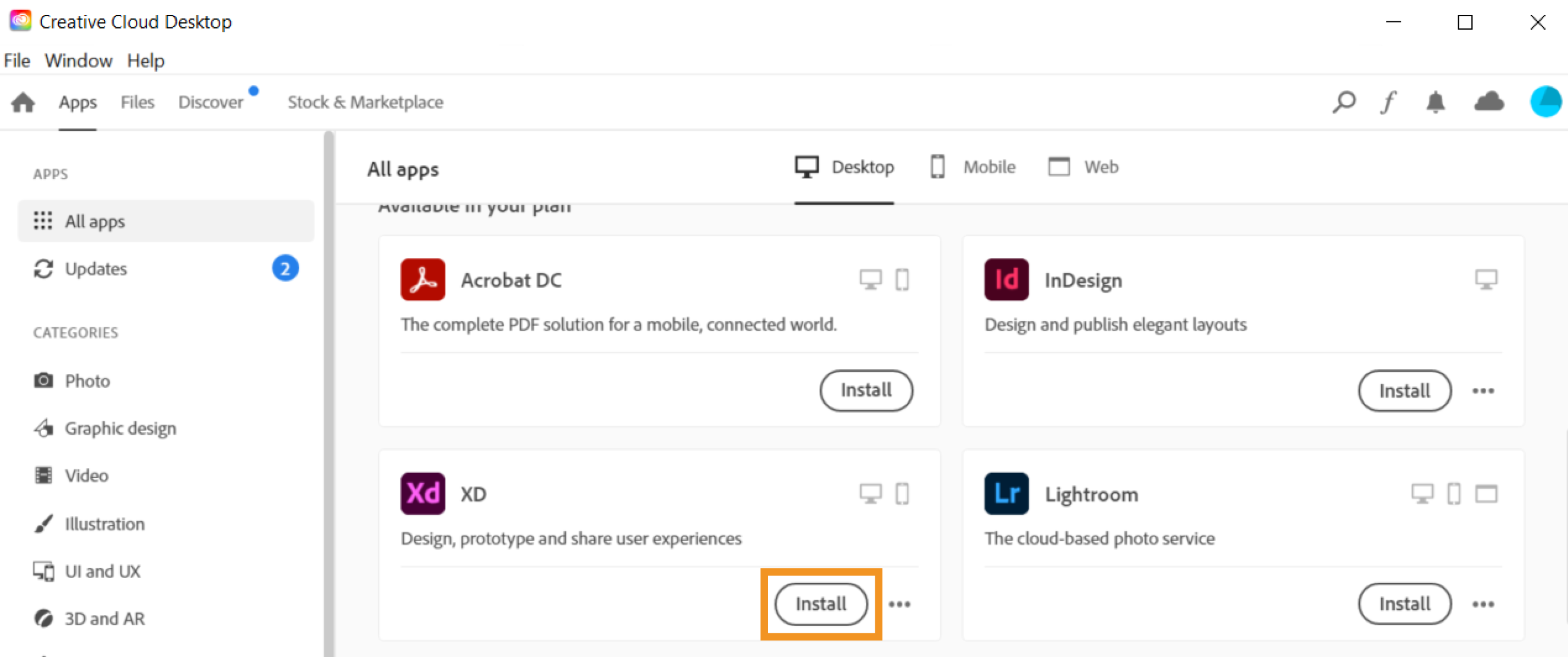Open your profile avatar

tap(1545, 101)
